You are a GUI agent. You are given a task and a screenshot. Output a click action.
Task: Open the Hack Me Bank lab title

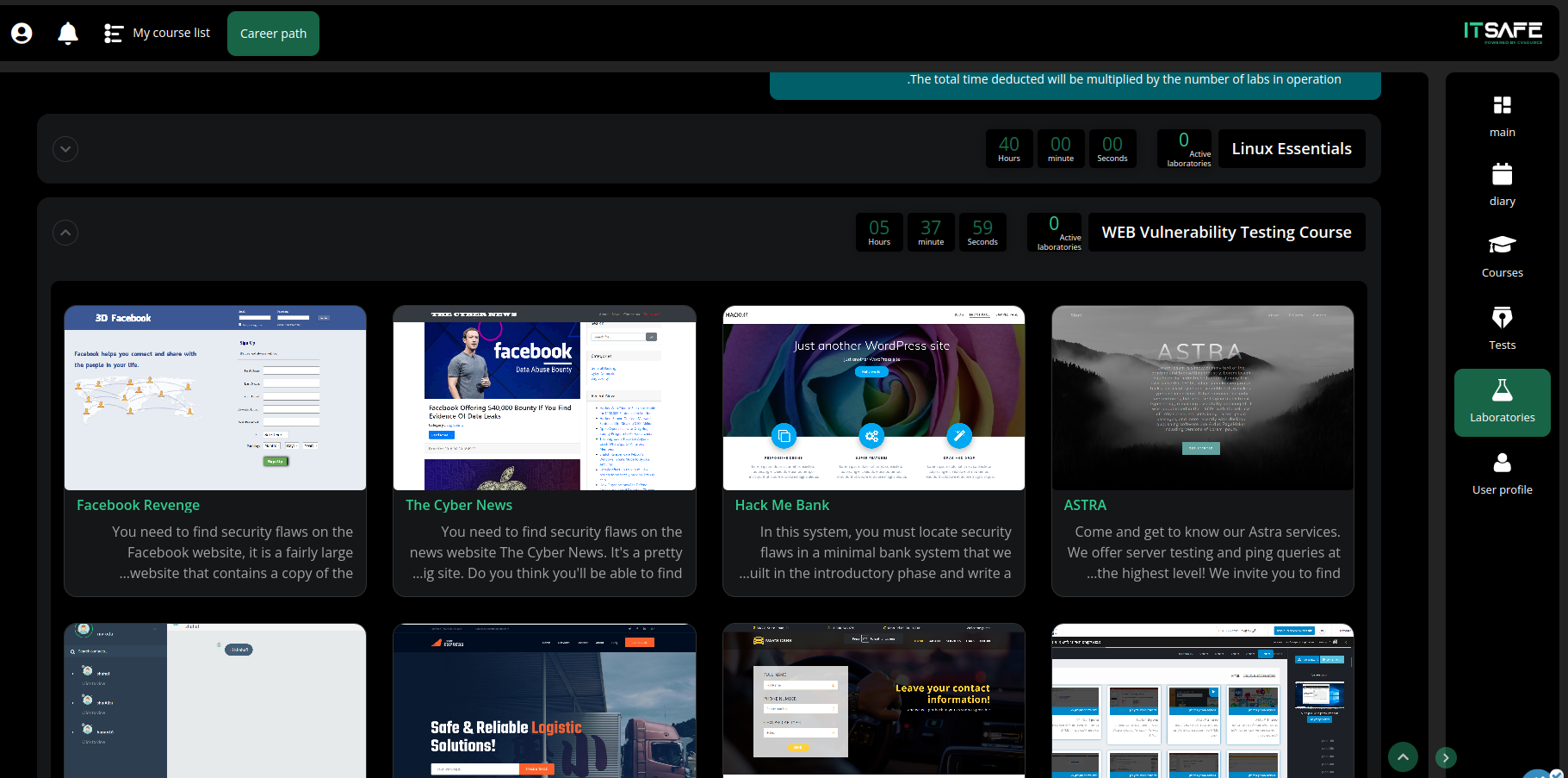click(x=782, y=506)
